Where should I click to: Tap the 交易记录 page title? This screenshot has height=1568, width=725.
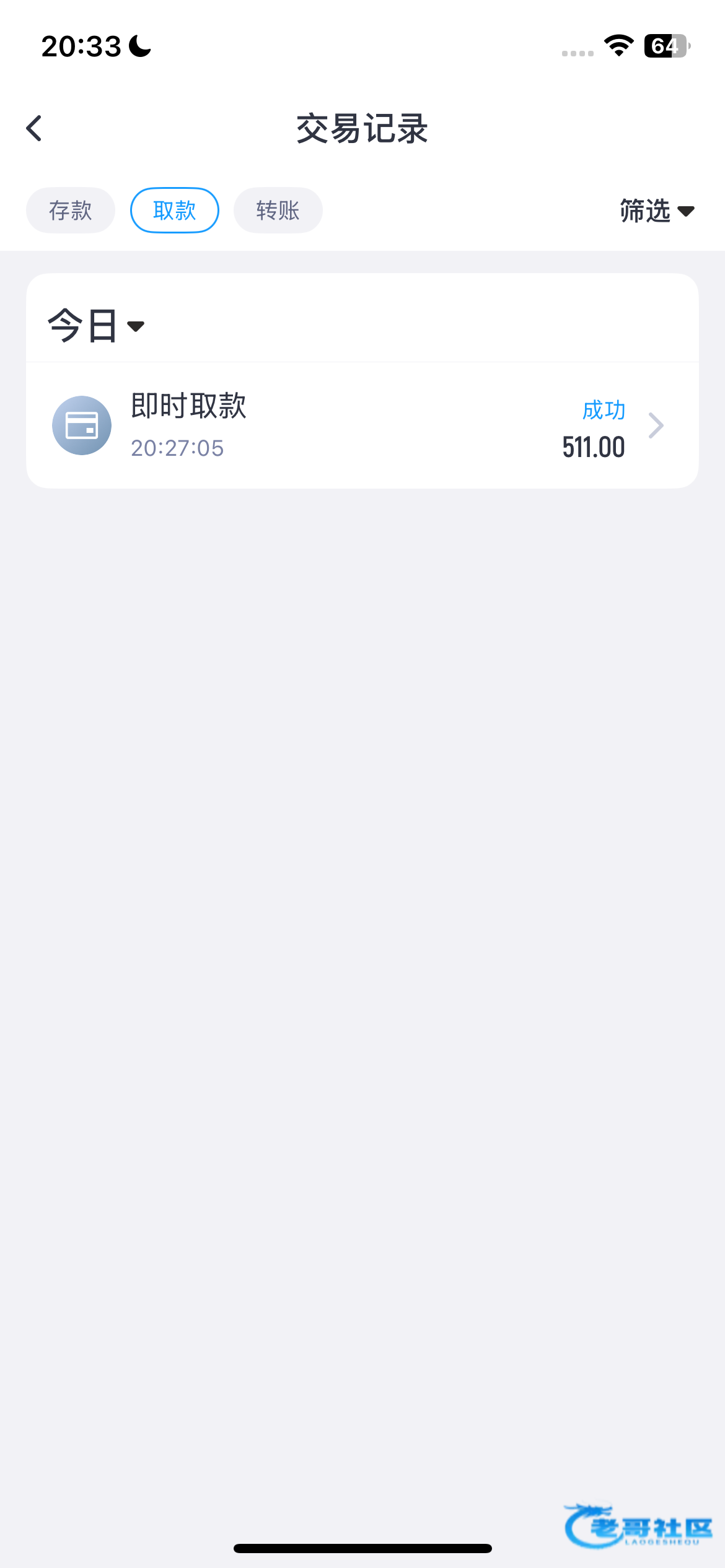point(362,129)
